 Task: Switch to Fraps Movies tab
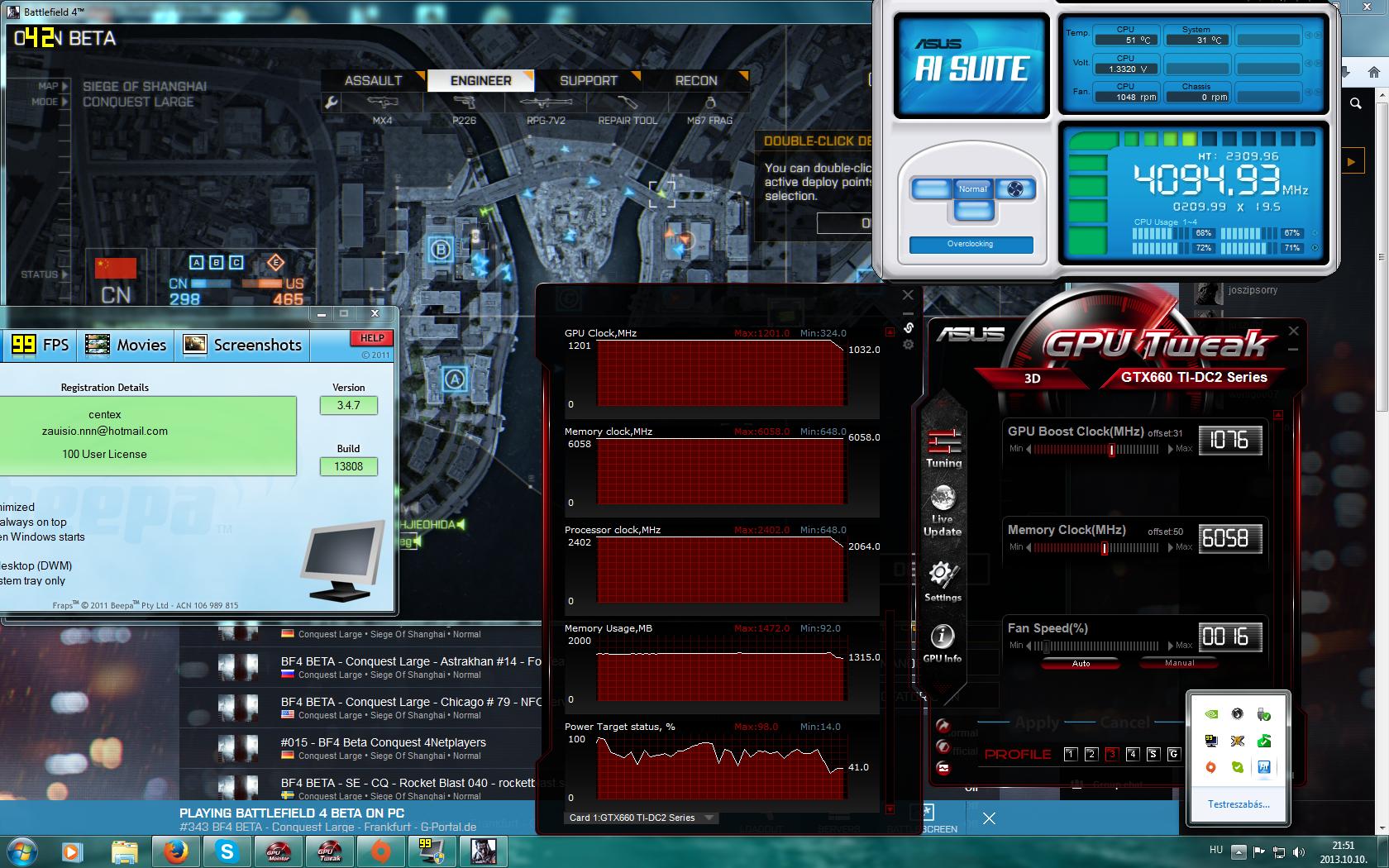[x=126, y=345]
